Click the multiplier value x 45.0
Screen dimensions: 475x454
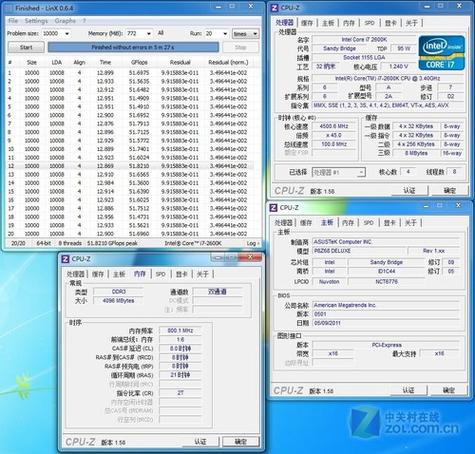point(333,135)
